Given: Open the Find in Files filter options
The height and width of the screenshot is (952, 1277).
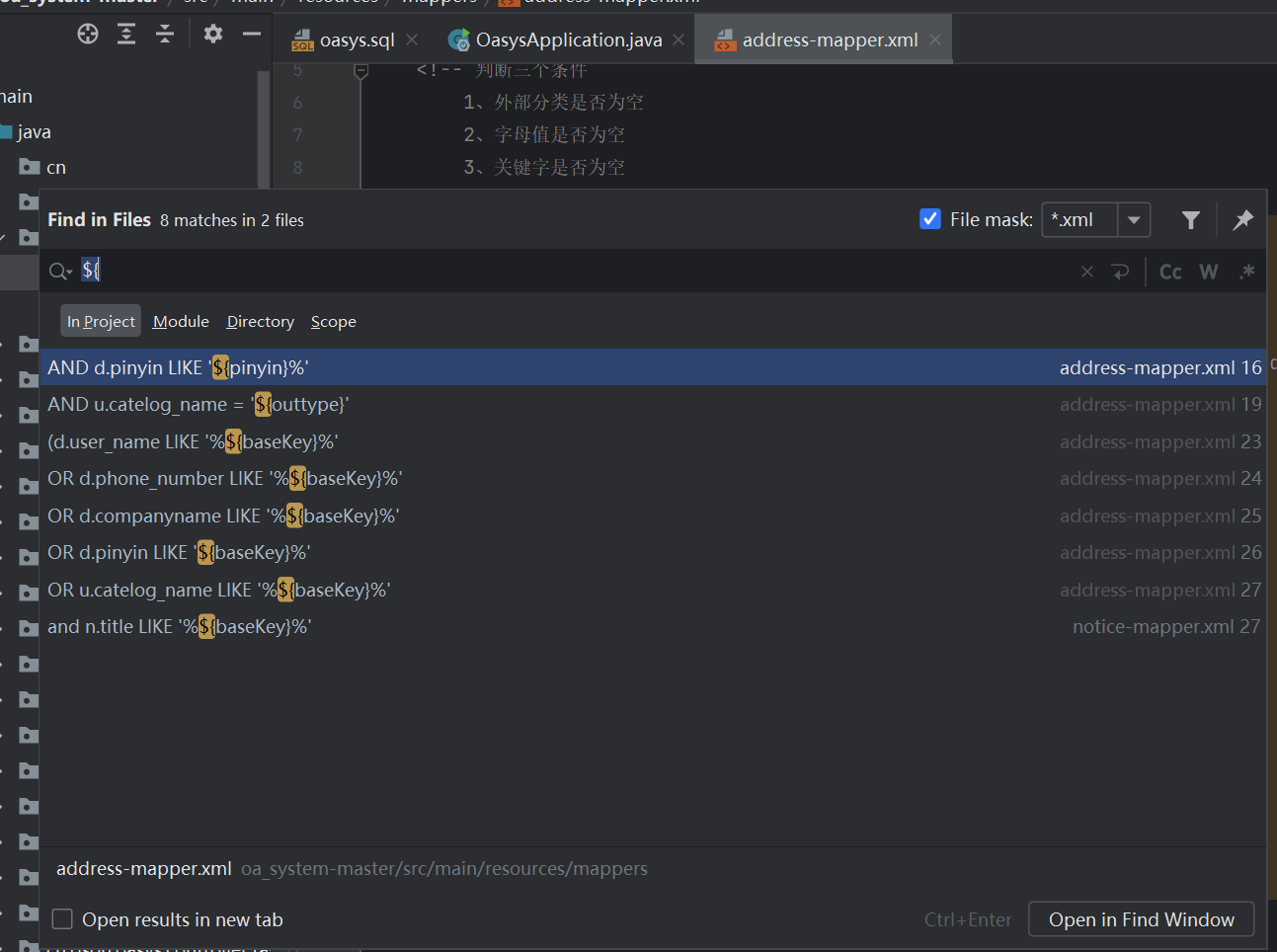Looking at the screenshot, I should (1191, 220).
